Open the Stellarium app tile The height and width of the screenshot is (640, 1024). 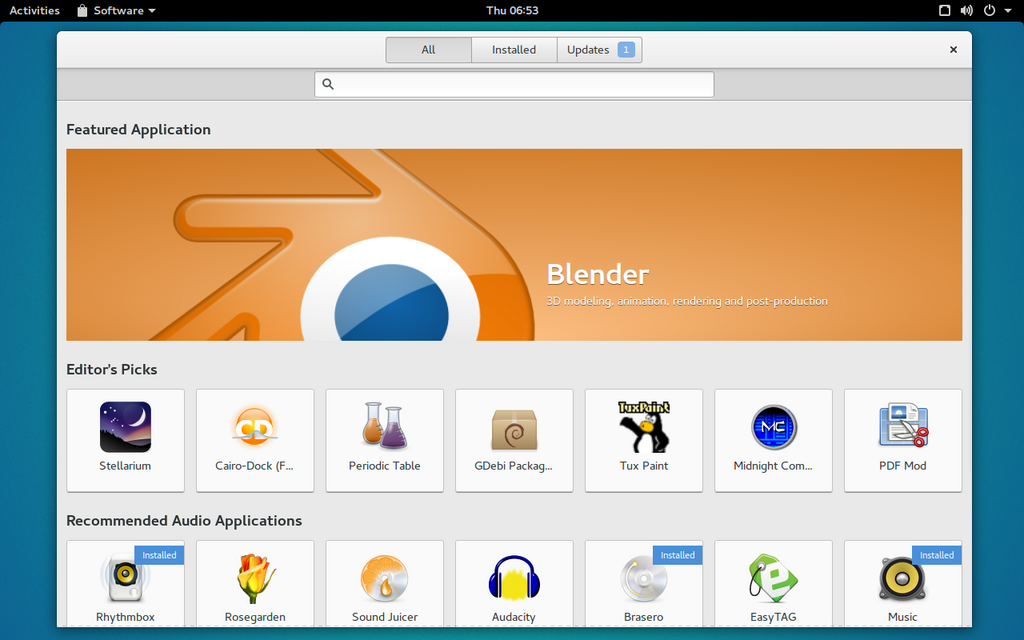point(125,440)
